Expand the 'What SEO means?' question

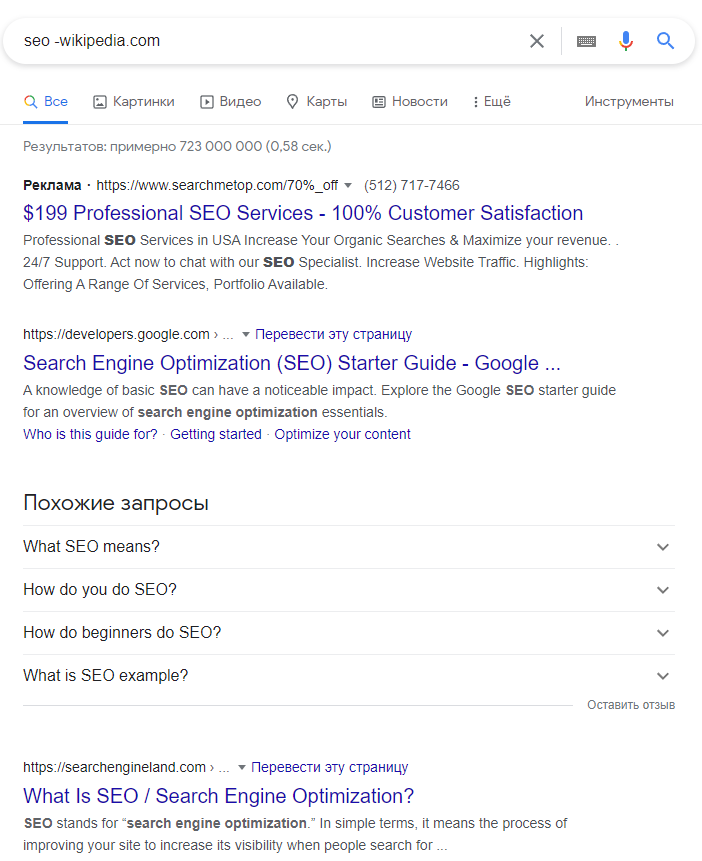(x=346, y=547)
